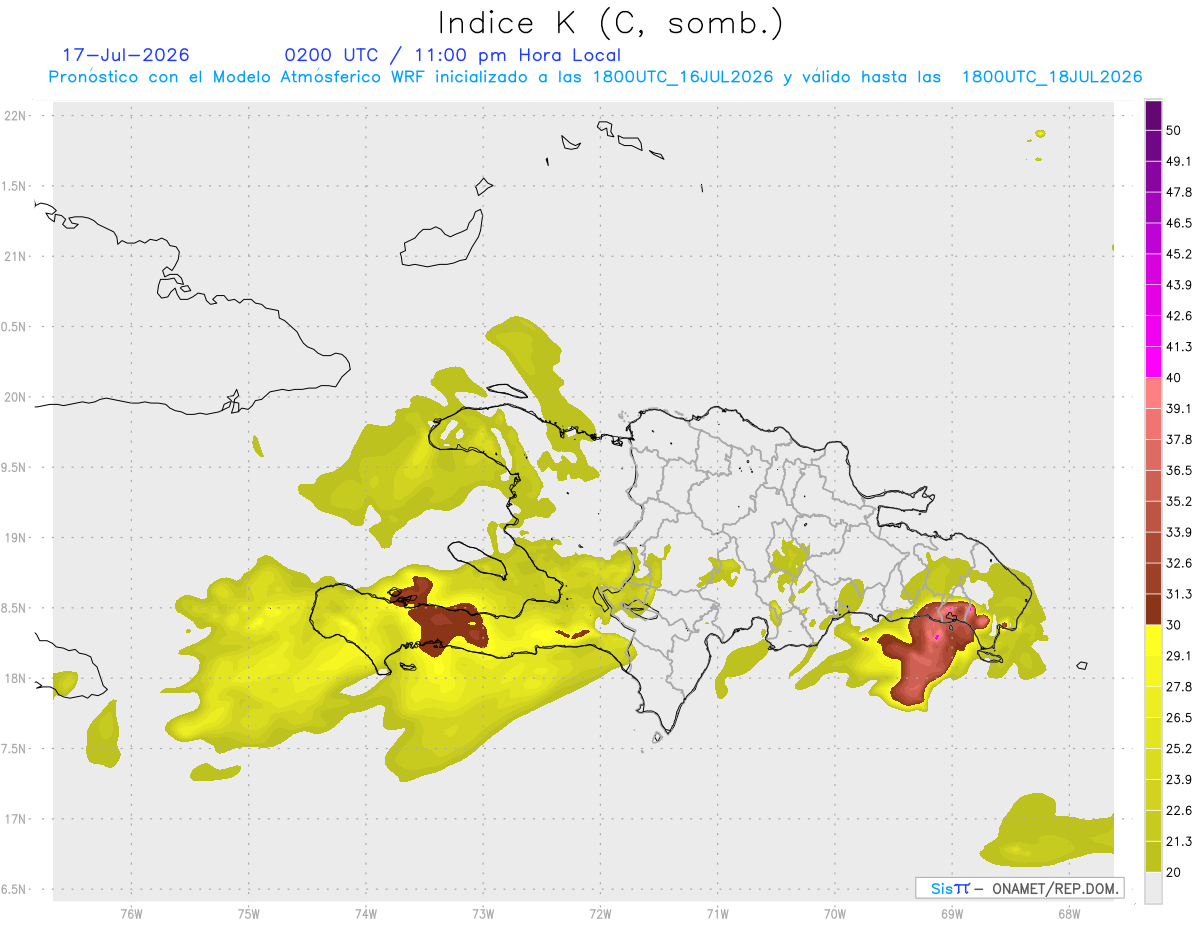Click the longitude label "76W"
This screenshot has width=1200, height=927.
coord(131,914)
